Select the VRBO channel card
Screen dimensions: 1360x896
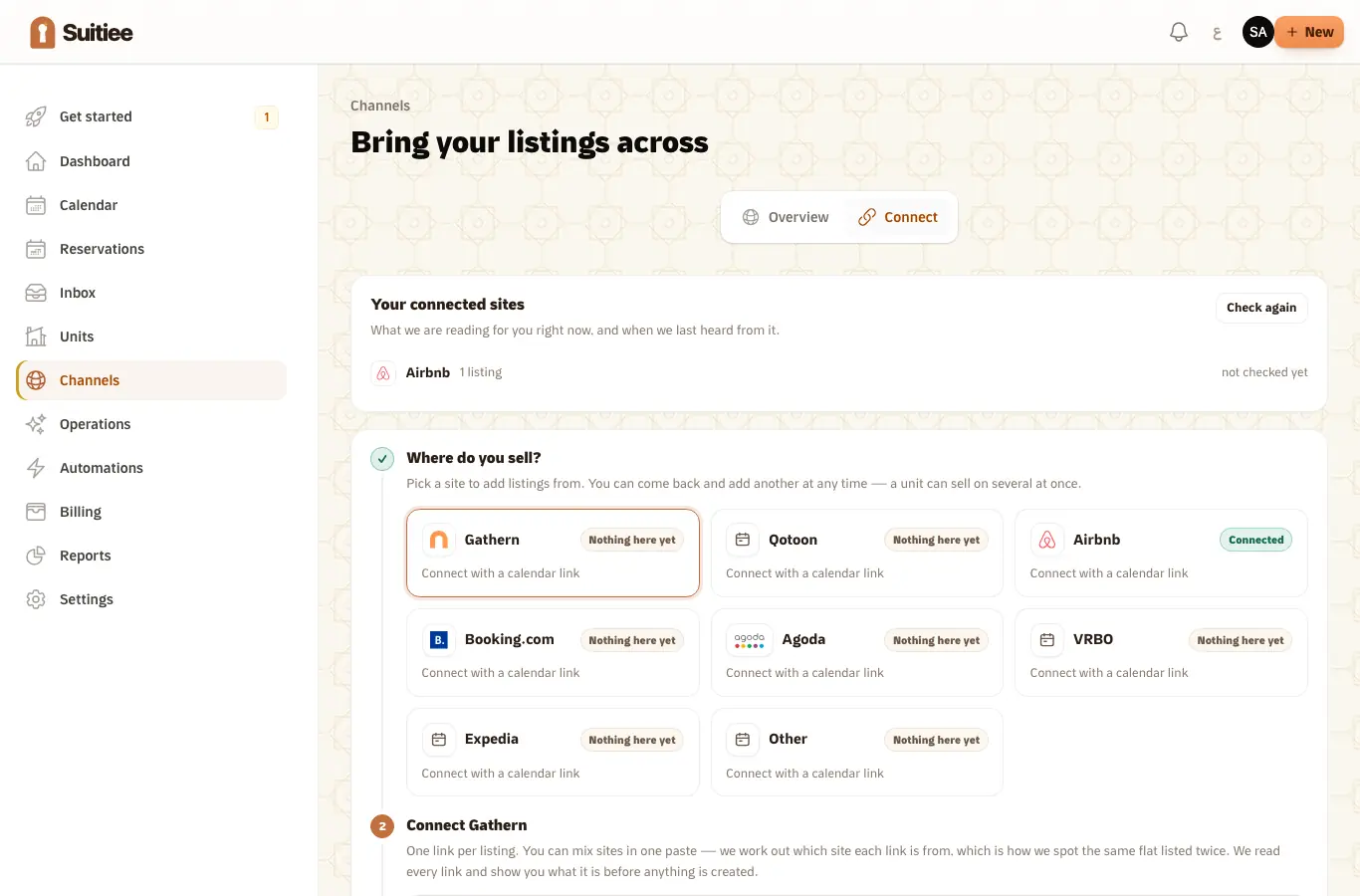[1161, 652]
